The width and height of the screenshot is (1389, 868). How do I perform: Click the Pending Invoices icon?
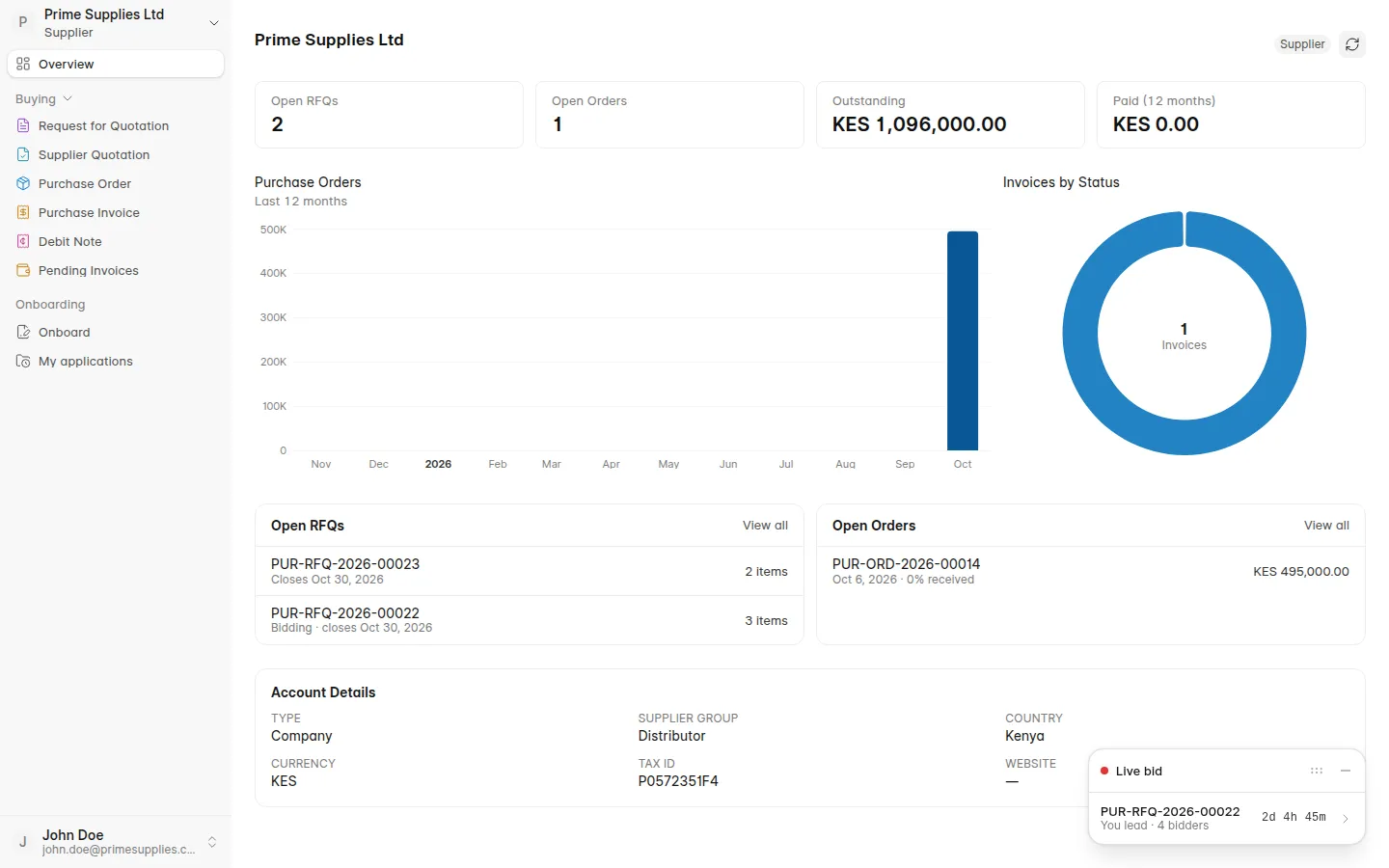[x=23, y=270]
